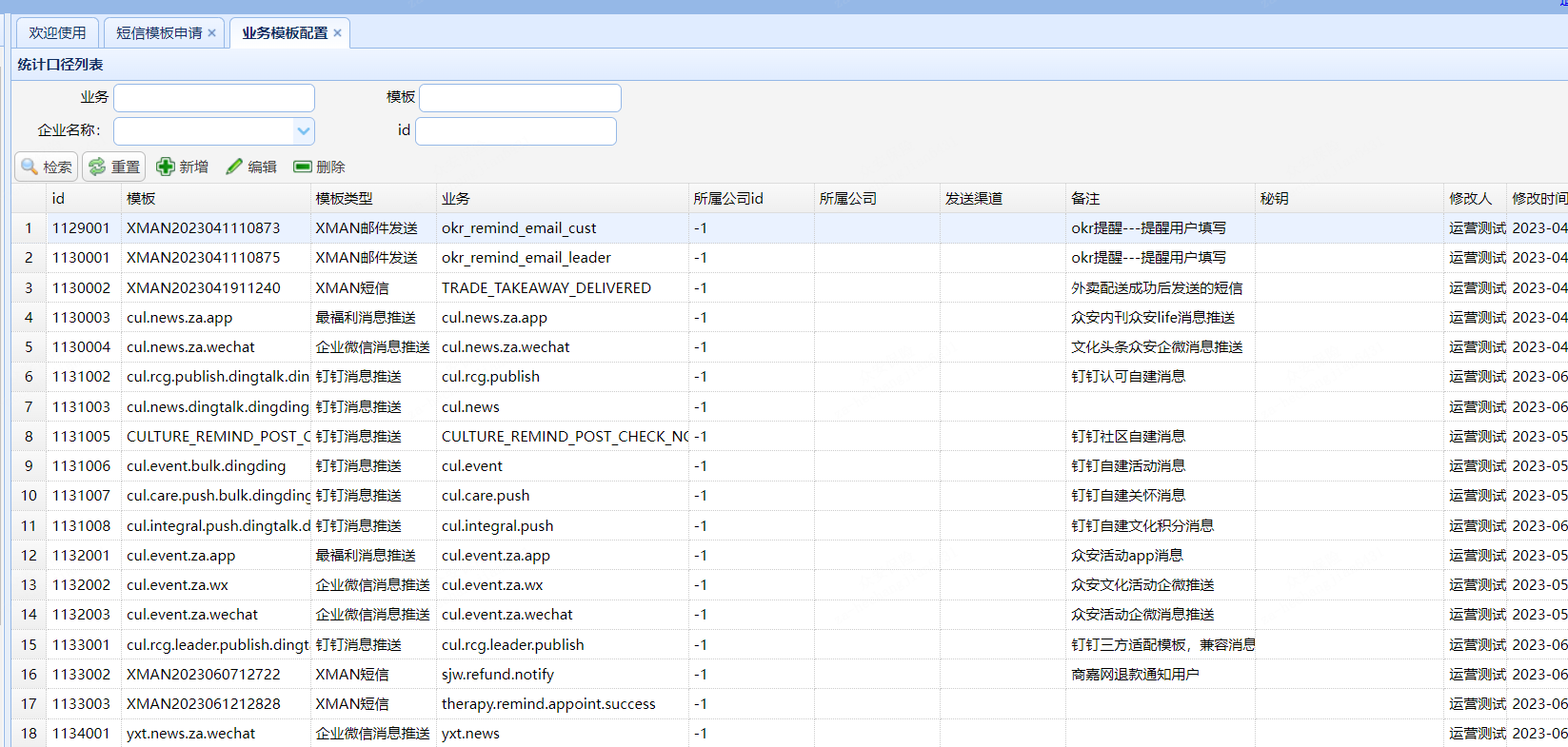Viewport: 1568px width, 747px height.
Task: Sort by the 模板 column header
Action: 216,198
